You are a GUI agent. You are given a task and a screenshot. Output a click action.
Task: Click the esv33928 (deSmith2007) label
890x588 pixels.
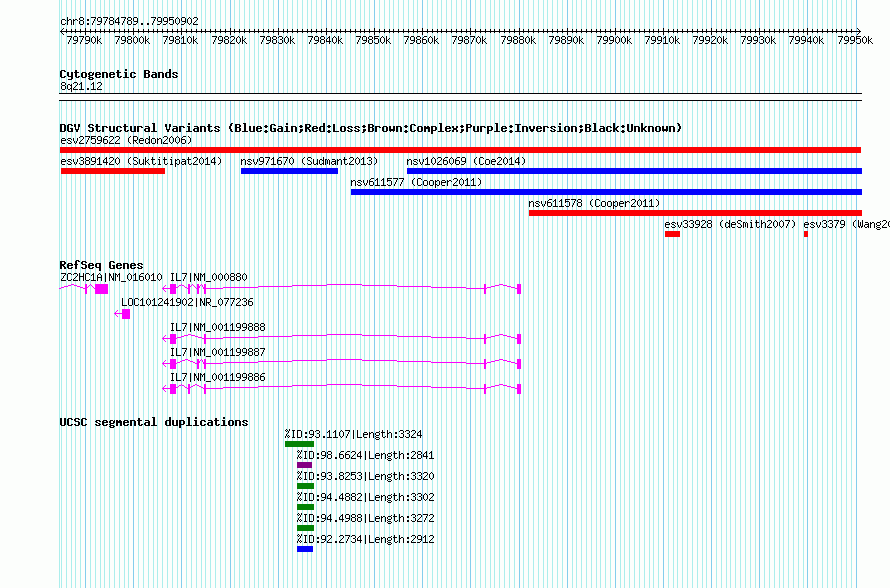731,224
